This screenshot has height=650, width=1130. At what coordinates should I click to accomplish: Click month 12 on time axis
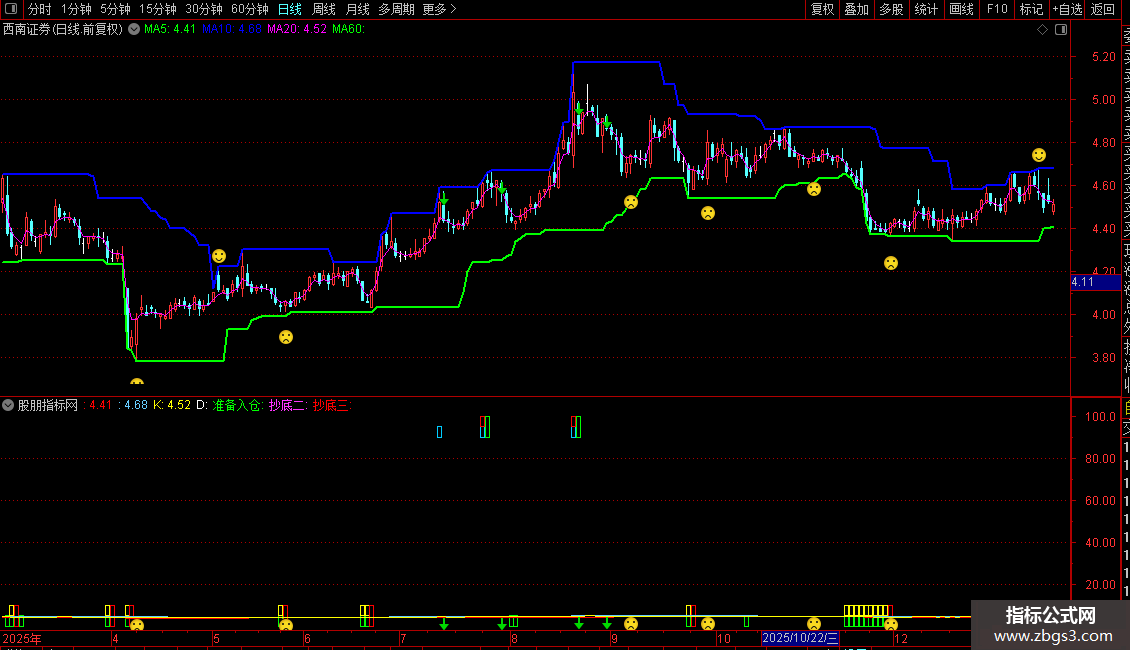point(900,638)
